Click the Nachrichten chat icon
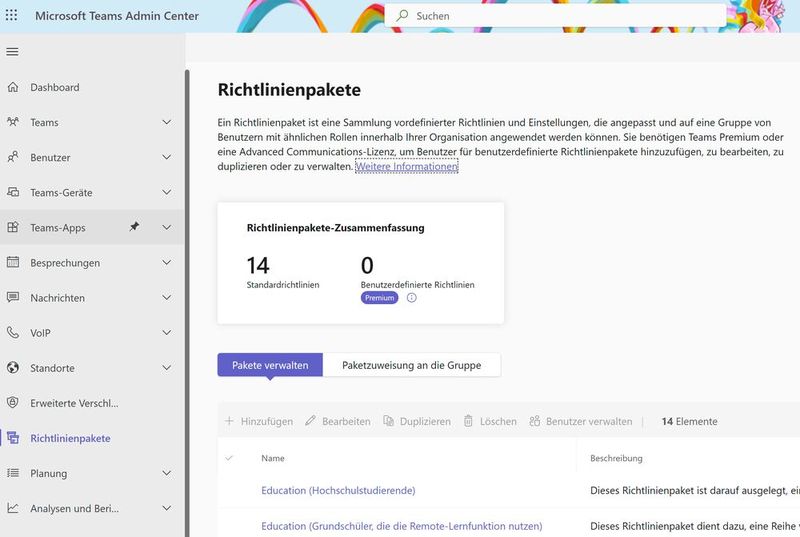 pos(13,297)
